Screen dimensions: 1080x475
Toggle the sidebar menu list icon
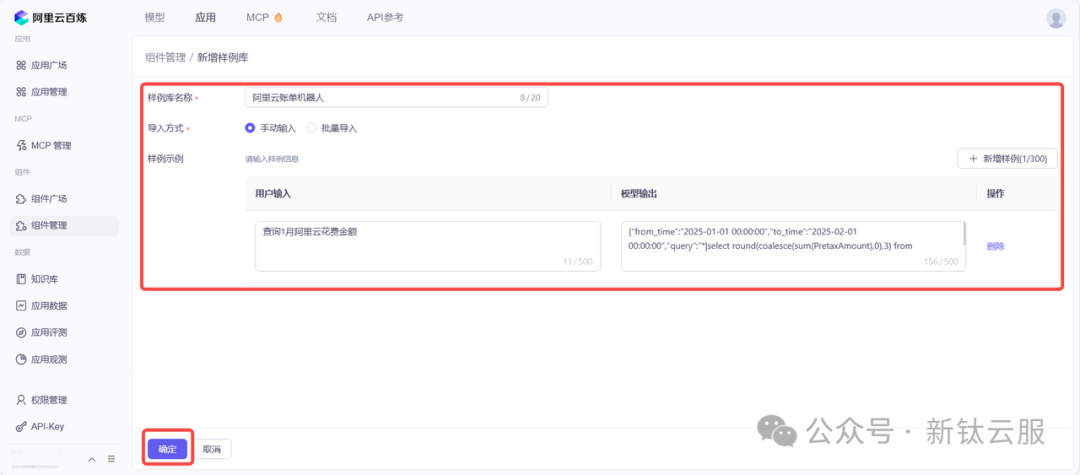click(x=111, y=459)
